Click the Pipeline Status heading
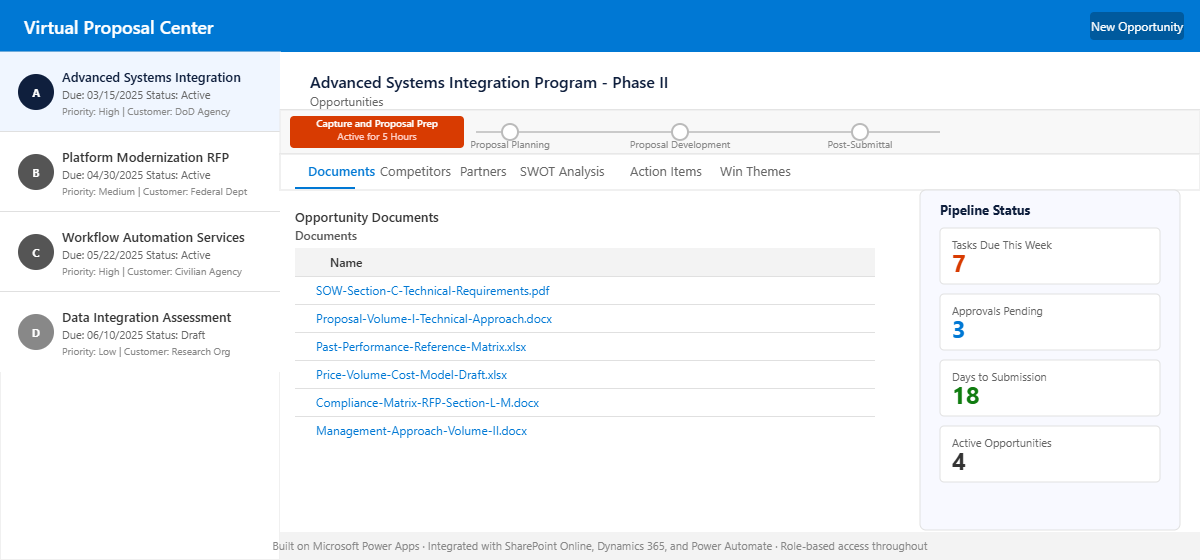 pos(985,210)
